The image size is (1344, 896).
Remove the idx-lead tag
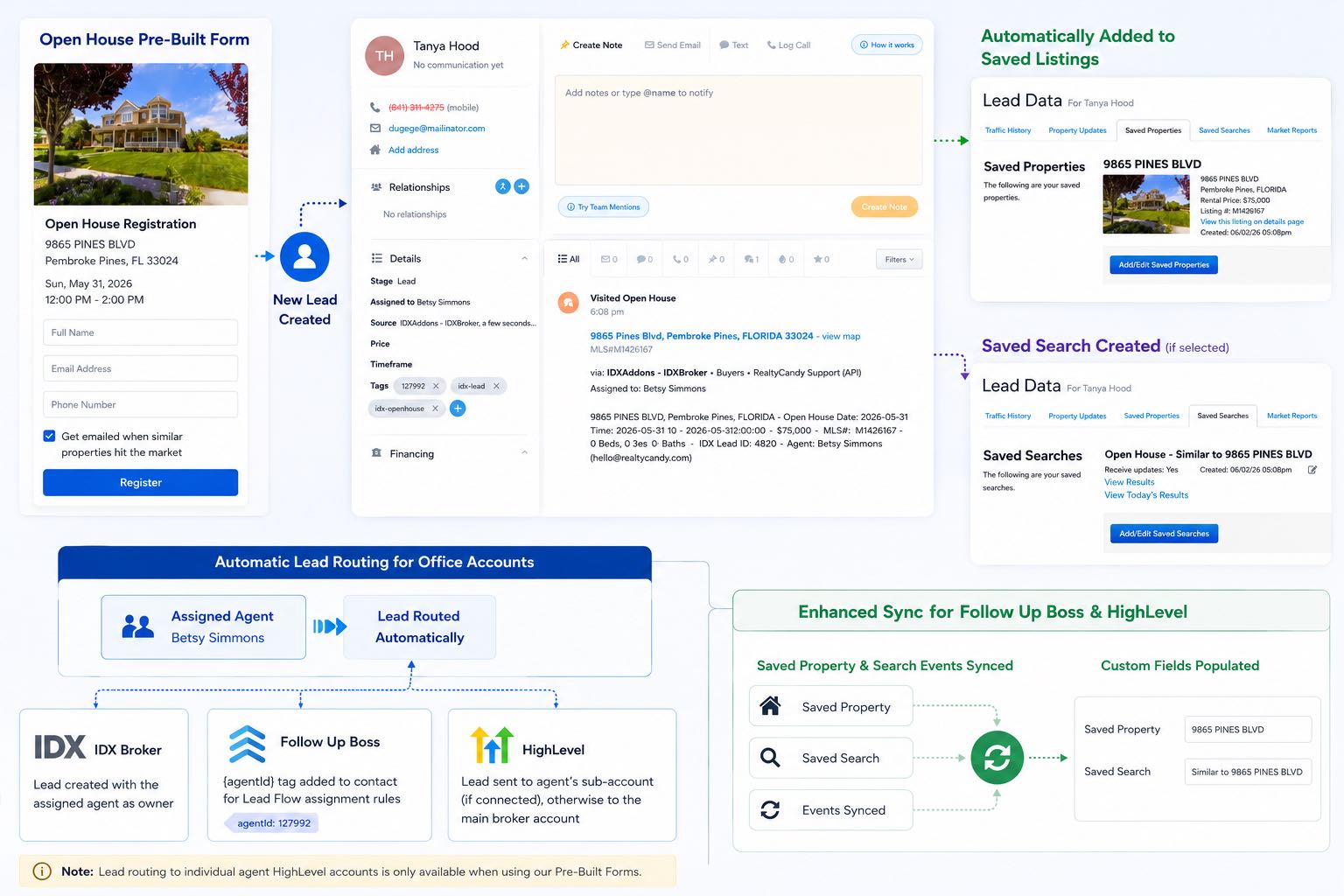pyautogui.click(x=496, y=386)
